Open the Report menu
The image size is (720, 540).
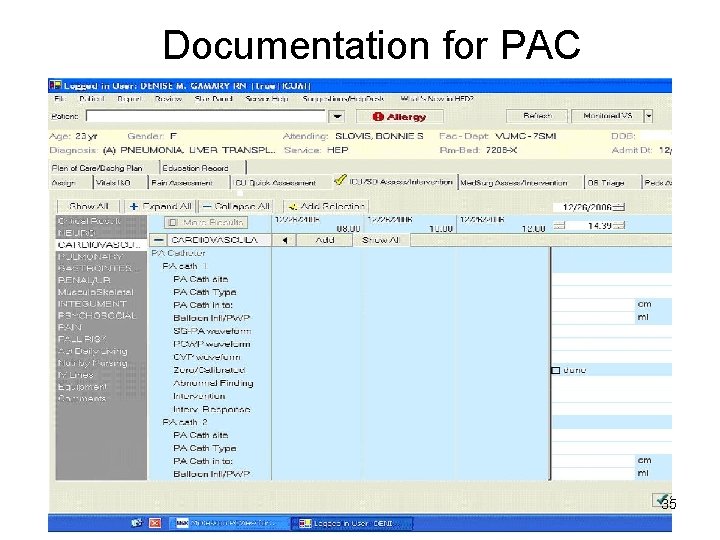click(x=129, y=99)
